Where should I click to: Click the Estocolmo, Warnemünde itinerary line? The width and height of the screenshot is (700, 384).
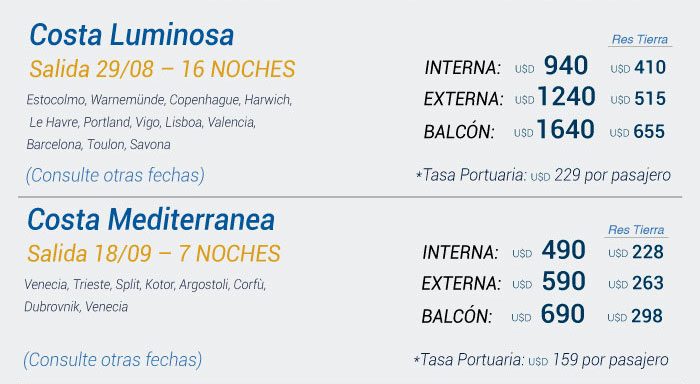tap(159, 100)
